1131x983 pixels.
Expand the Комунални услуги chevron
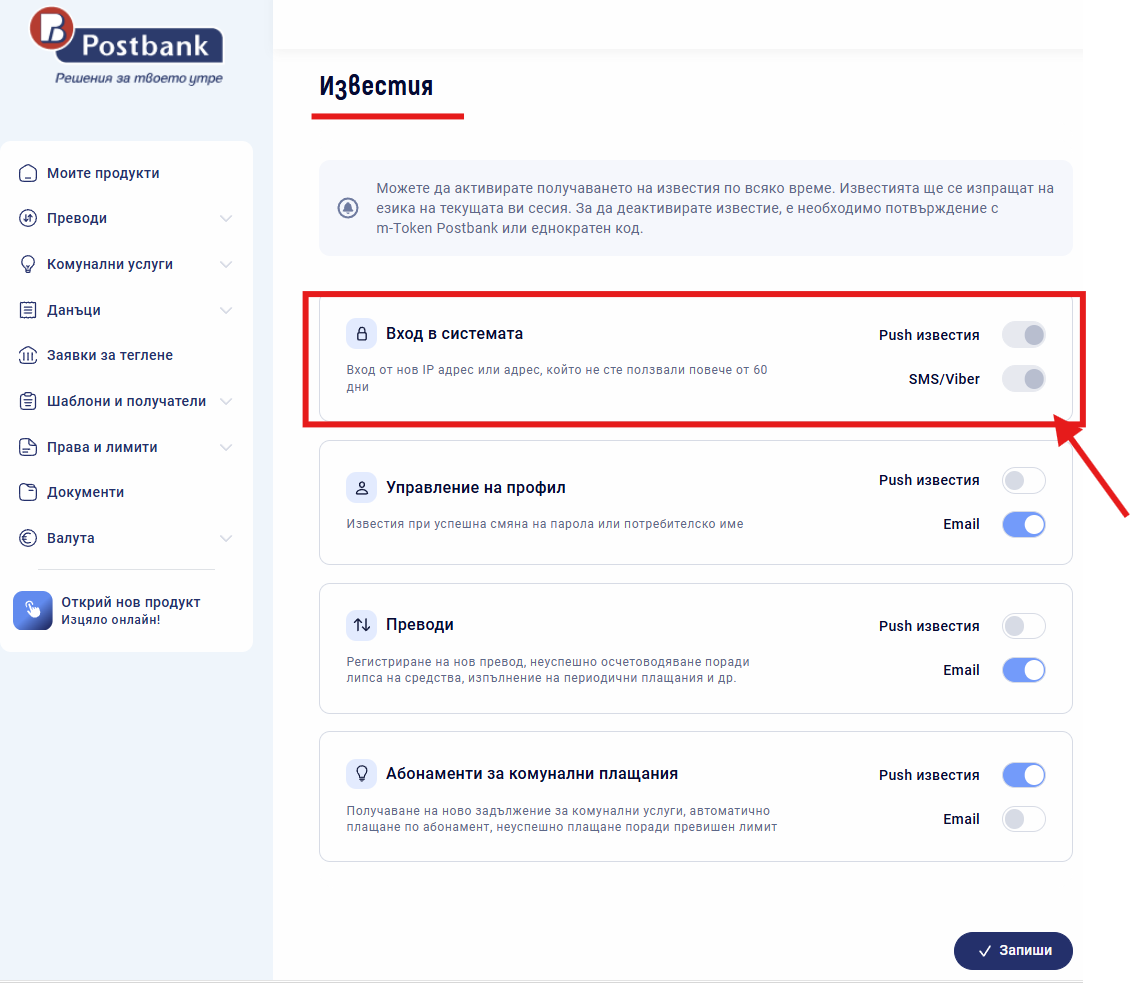(x=226, y=264)
